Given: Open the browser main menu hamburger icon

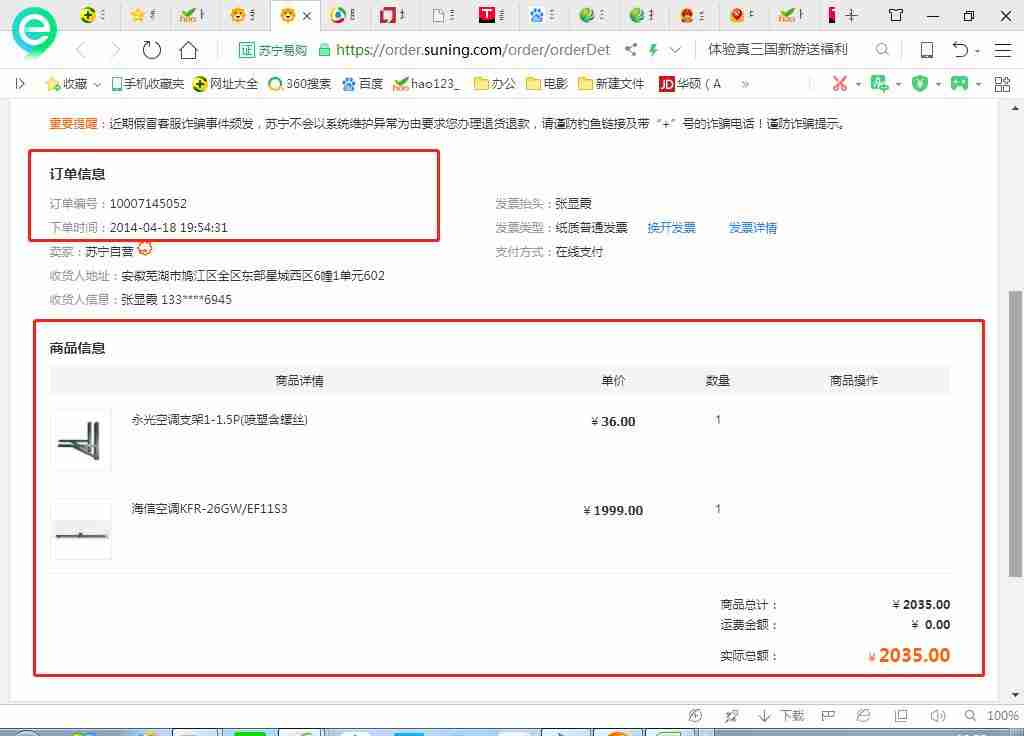Looking at the screenshot, I should coord(1002,50).
